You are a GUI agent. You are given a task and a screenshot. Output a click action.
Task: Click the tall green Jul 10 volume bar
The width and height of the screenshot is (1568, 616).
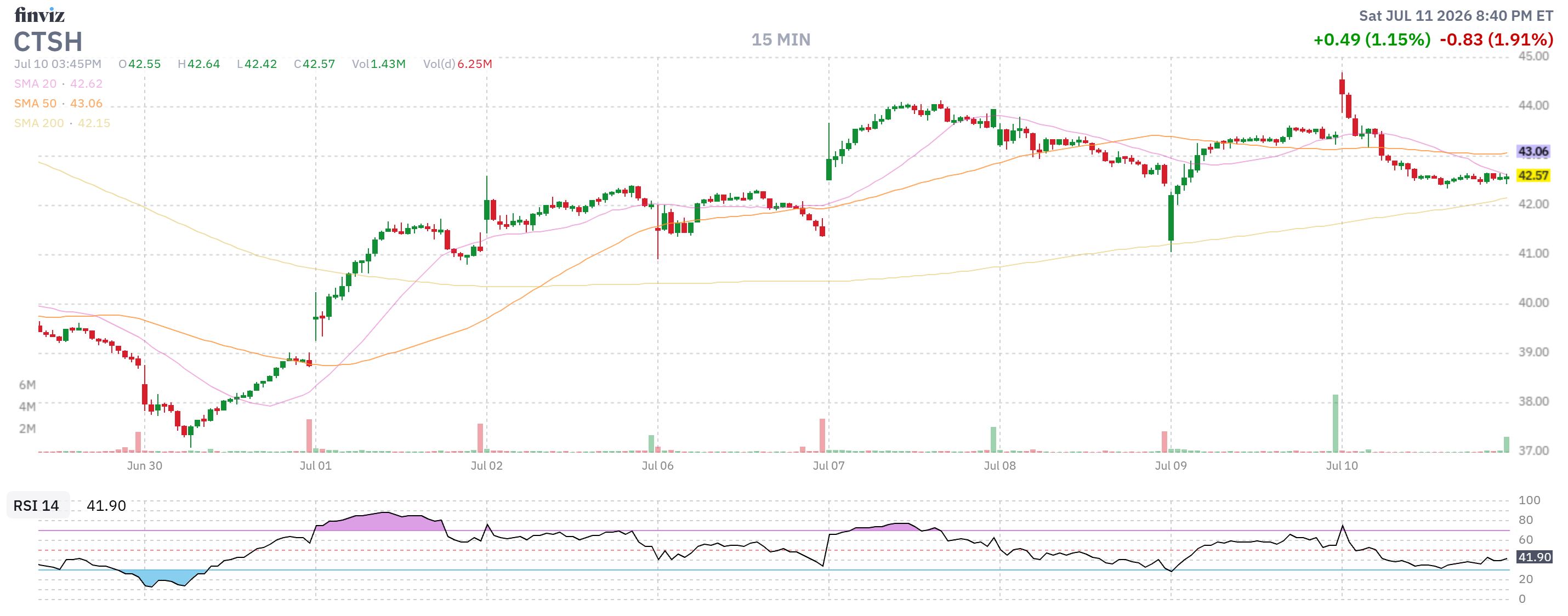click(x=1336, y=424)
